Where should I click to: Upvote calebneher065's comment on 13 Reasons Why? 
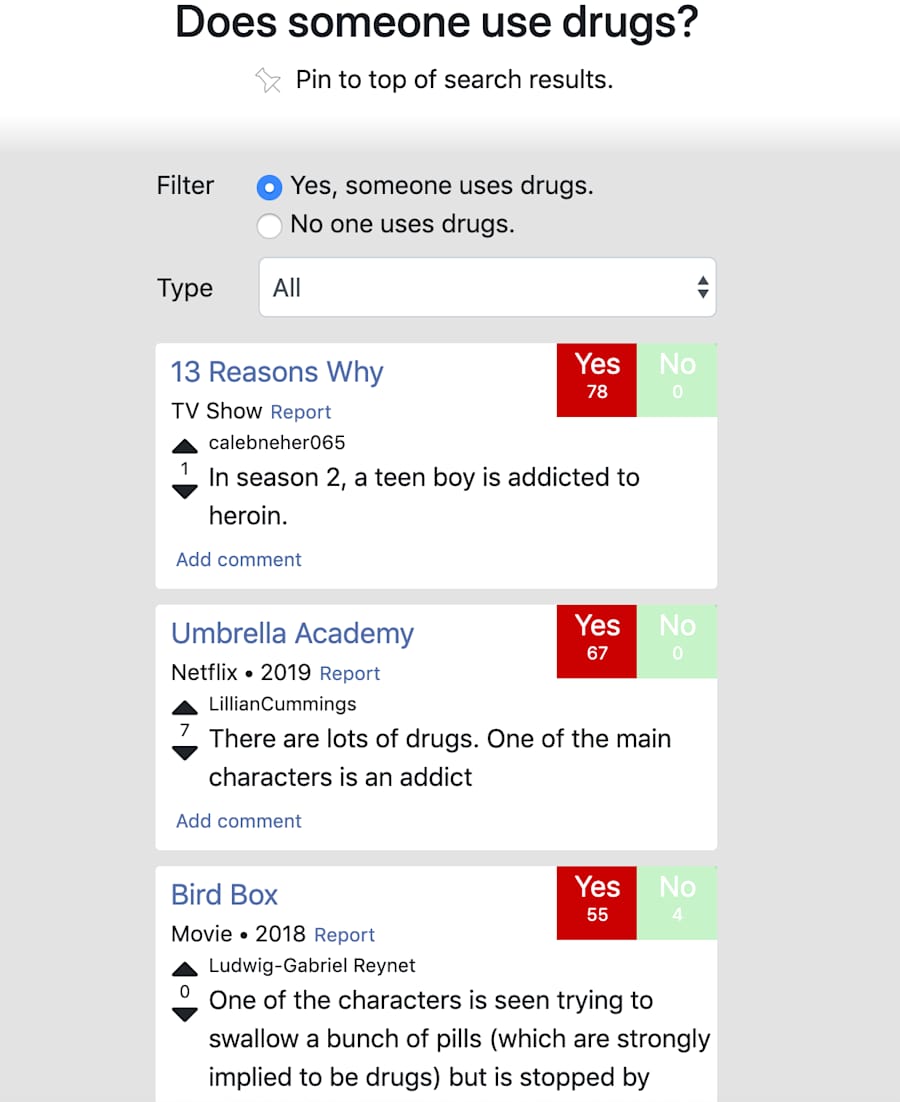pyautogui.click(x=185, y=446)
